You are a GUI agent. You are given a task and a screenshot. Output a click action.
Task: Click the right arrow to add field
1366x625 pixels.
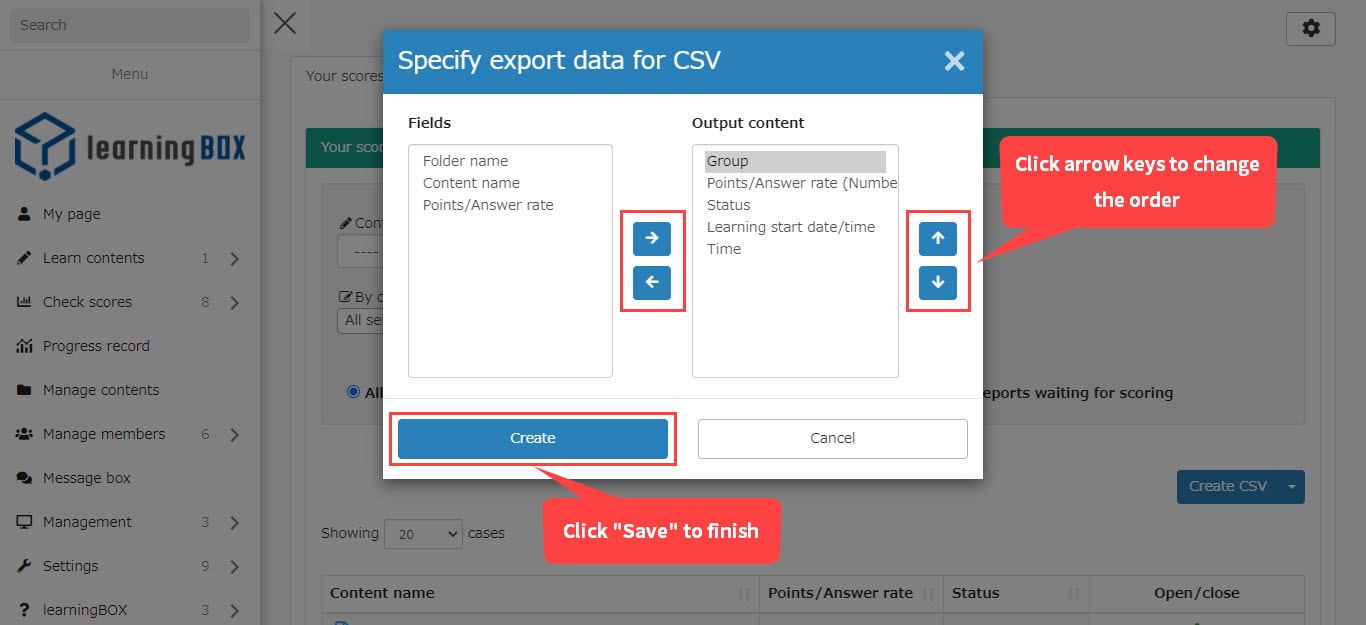pos(652,238)
